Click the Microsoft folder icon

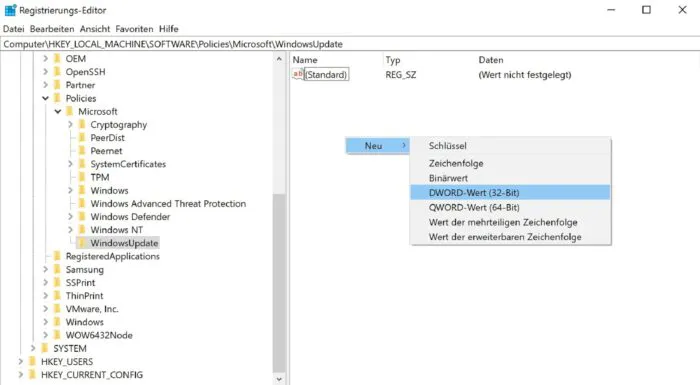coord(70,111)
